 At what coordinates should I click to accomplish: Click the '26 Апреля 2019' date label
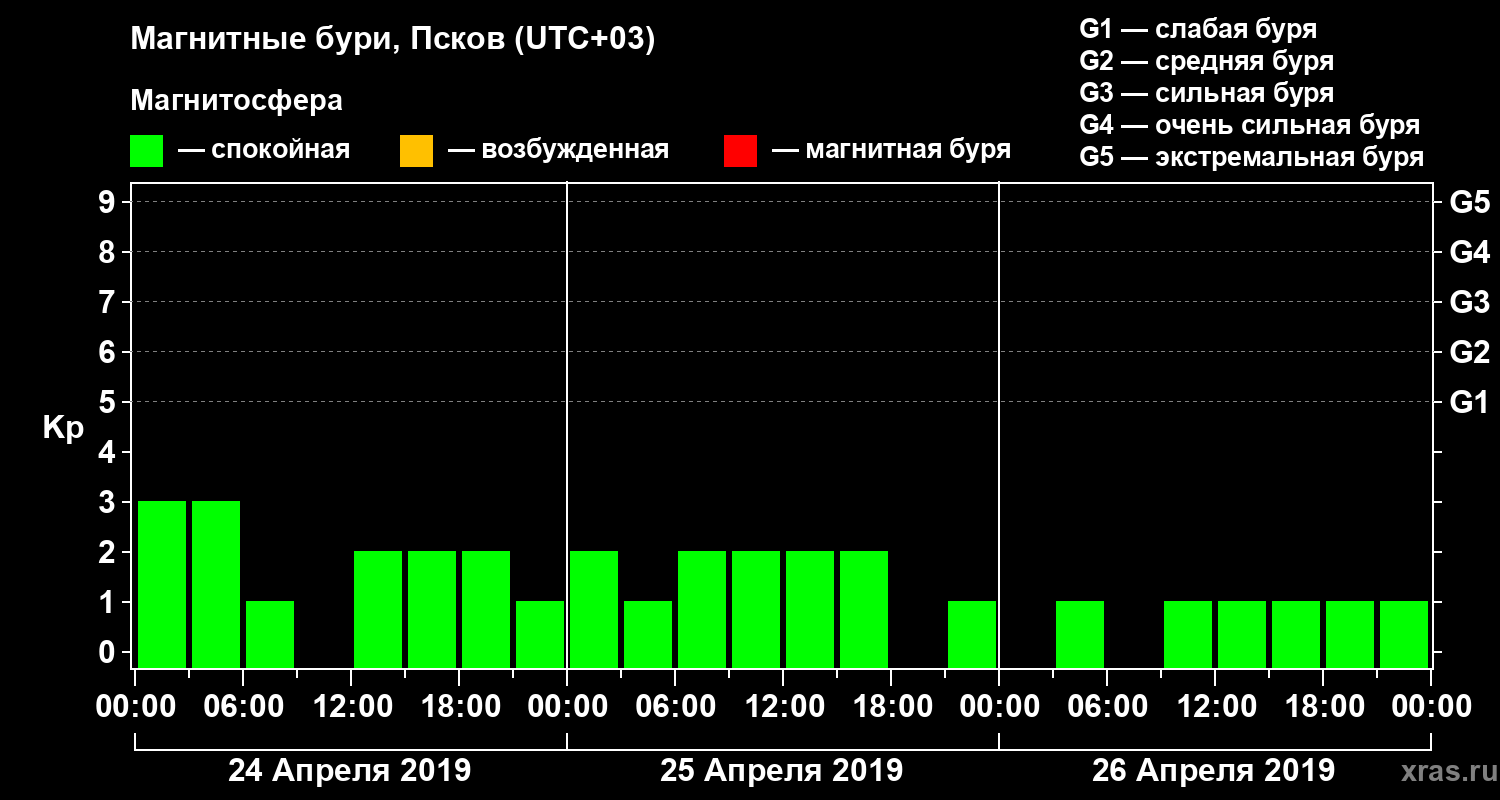(1213, 771)
